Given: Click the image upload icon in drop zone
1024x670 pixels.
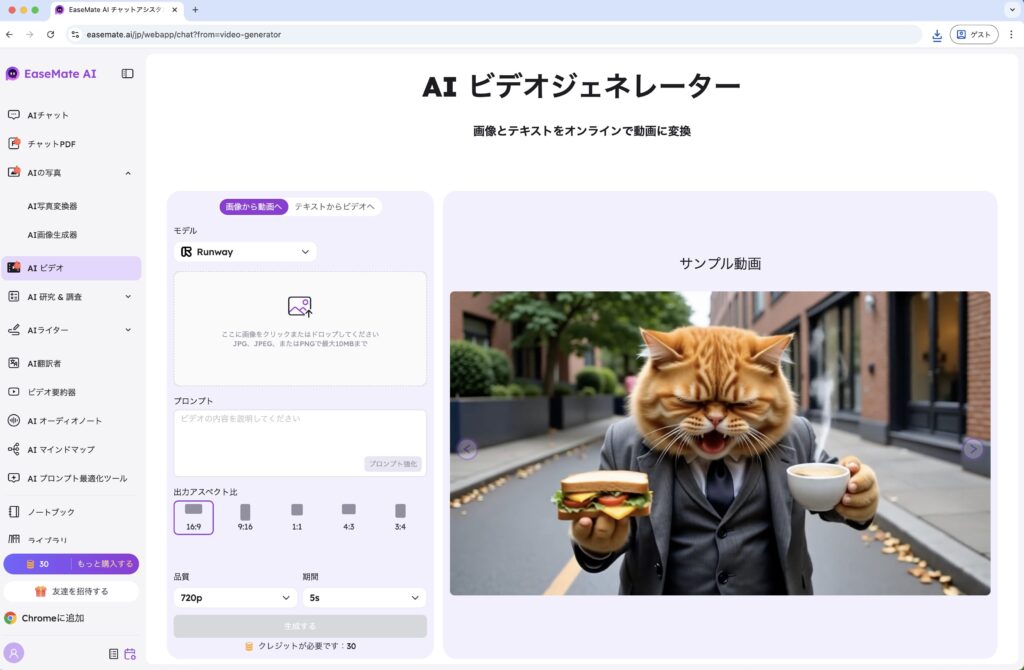Looking at the screenshot, I should [300, 307].
